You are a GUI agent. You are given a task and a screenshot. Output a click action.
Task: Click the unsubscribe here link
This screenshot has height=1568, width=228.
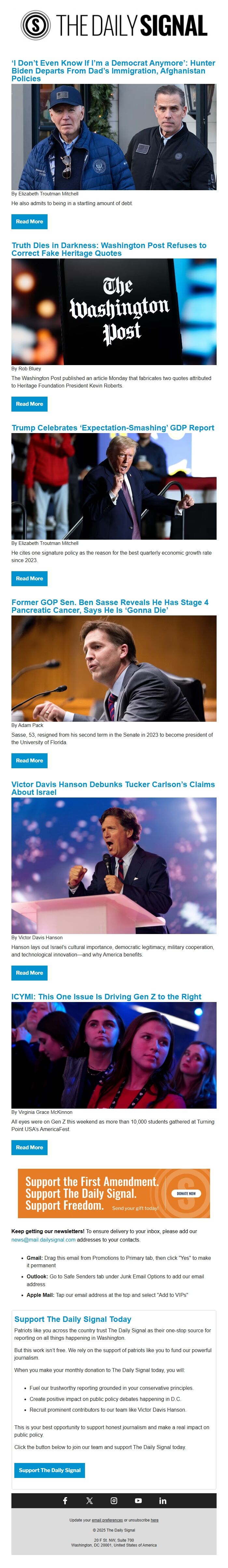click(154, 1520)
